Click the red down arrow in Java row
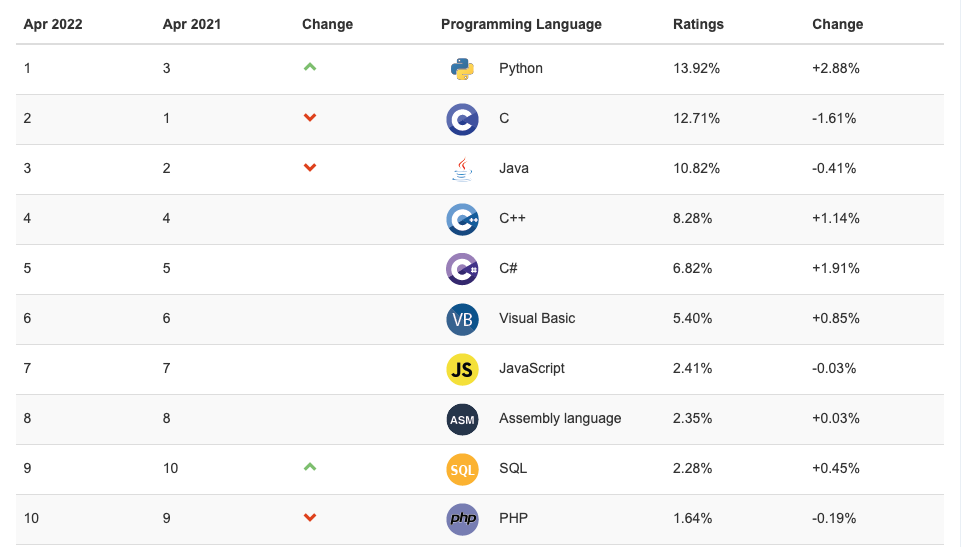Image resolution: width=961 pixels, height=547 pixels. click(x=310, y=168)
